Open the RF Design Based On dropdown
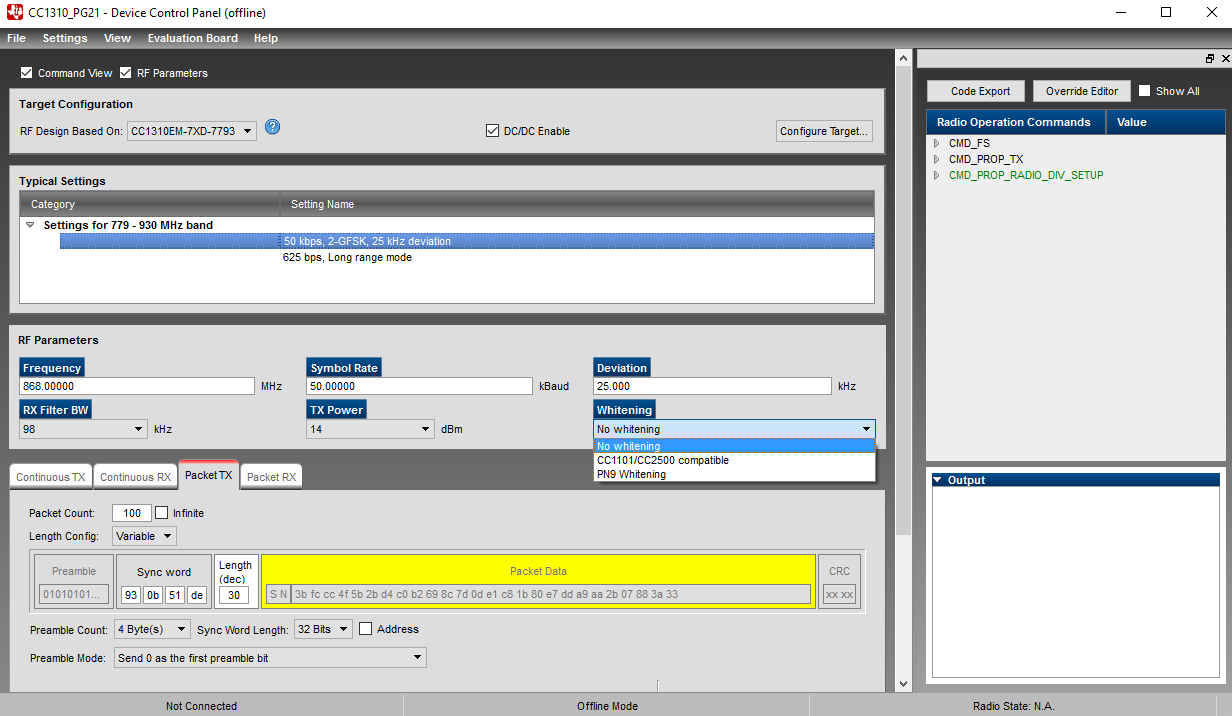 pos(192,131)
